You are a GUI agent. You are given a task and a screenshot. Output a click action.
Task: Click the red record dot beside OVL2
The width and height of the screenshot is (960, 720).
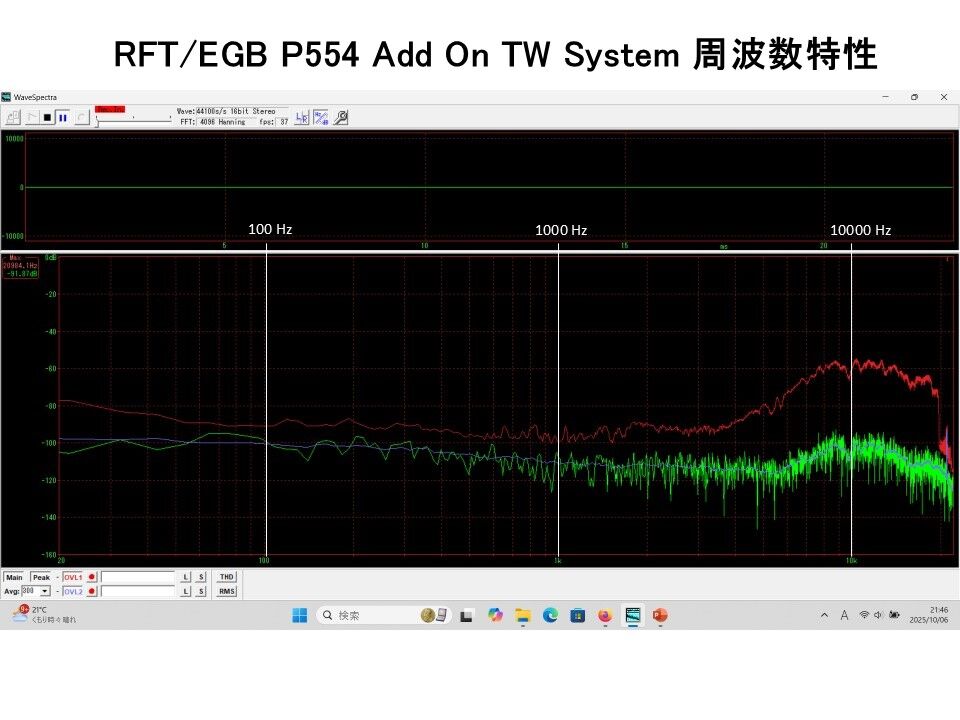pos(92,591)
